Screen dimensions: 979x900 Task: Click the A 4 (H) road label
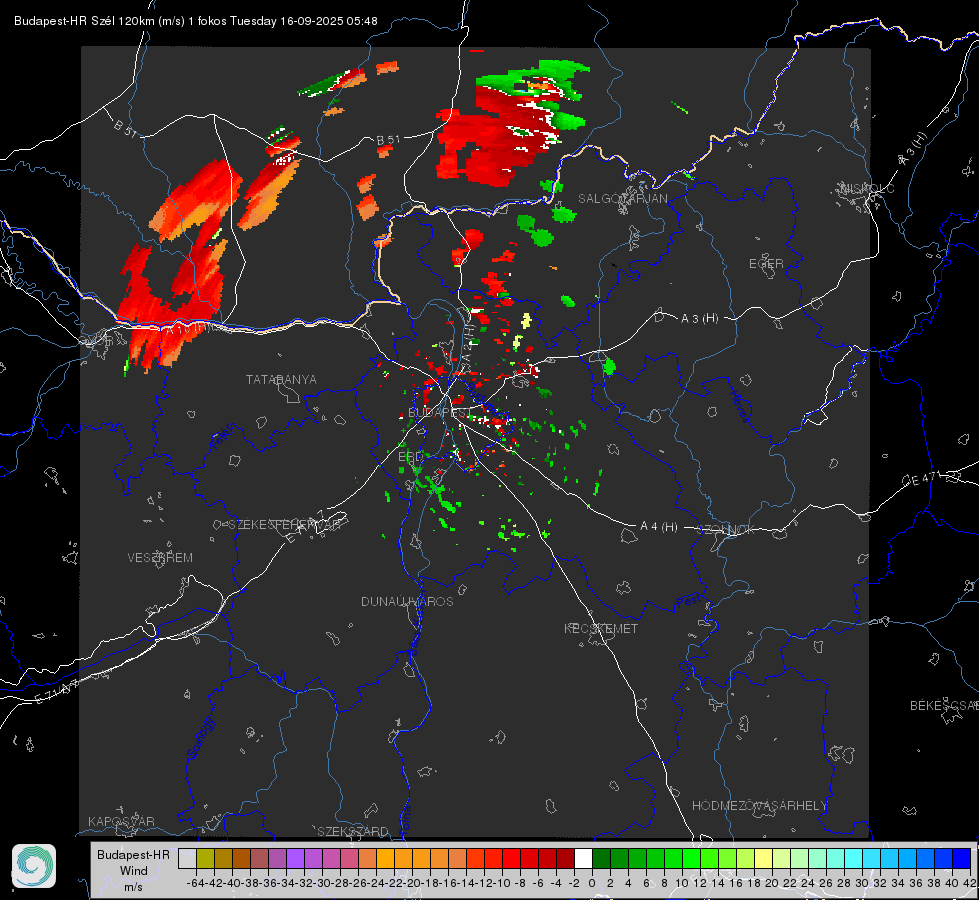659,527
